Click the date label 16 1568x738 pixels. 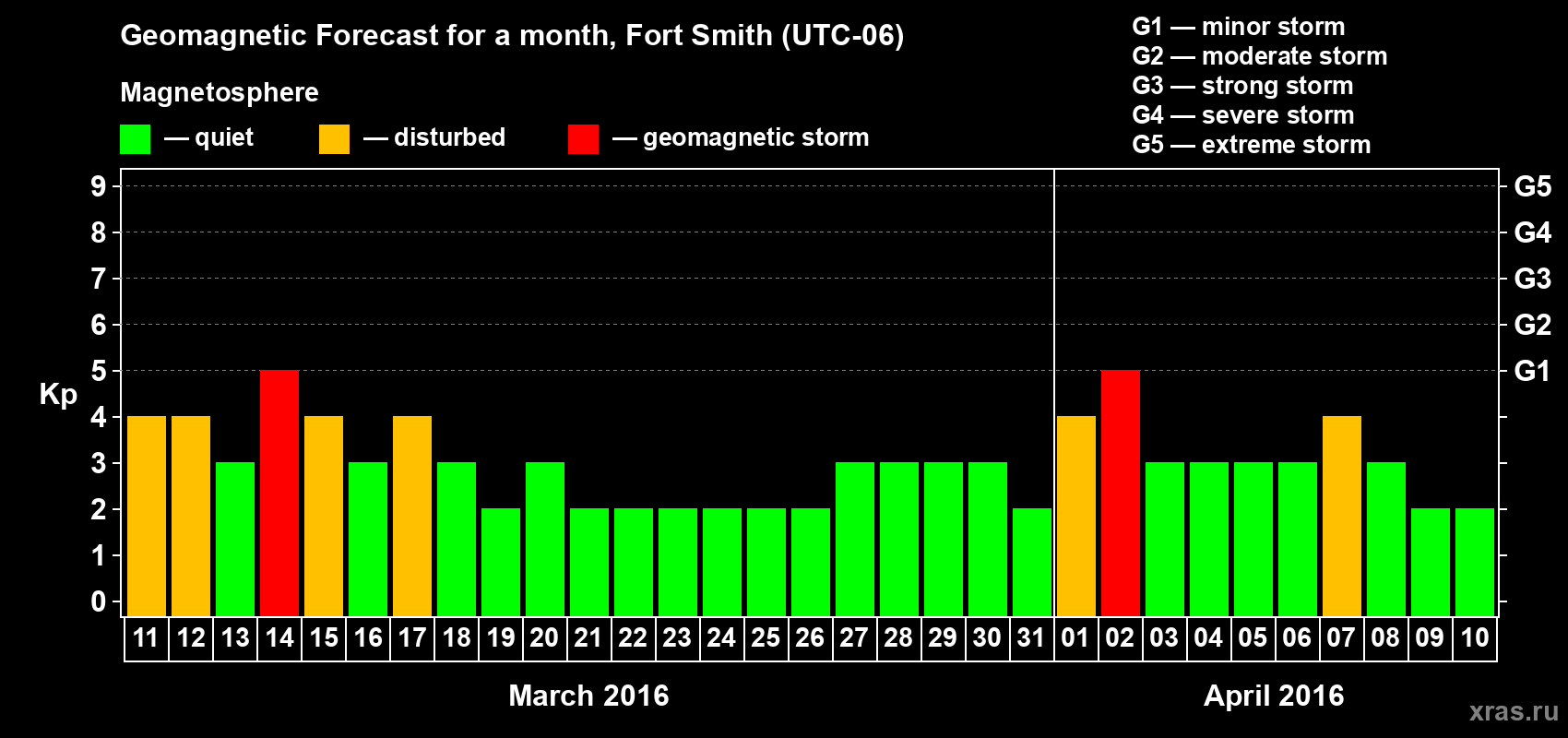[x=368, y=637]
